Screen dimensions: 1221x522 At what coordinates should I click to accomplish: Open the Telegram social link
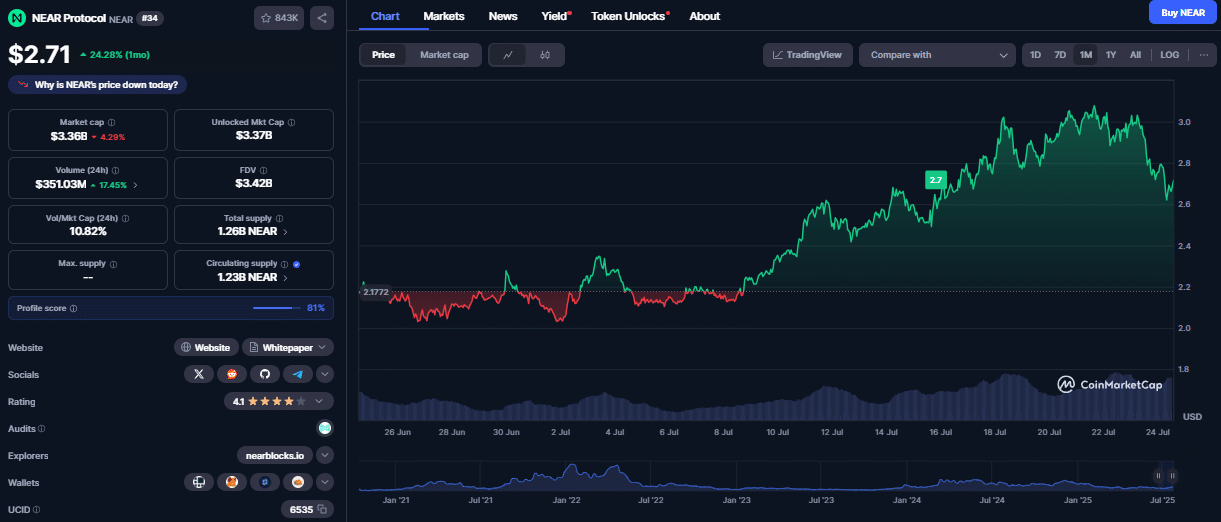click(x=298, y=374)
